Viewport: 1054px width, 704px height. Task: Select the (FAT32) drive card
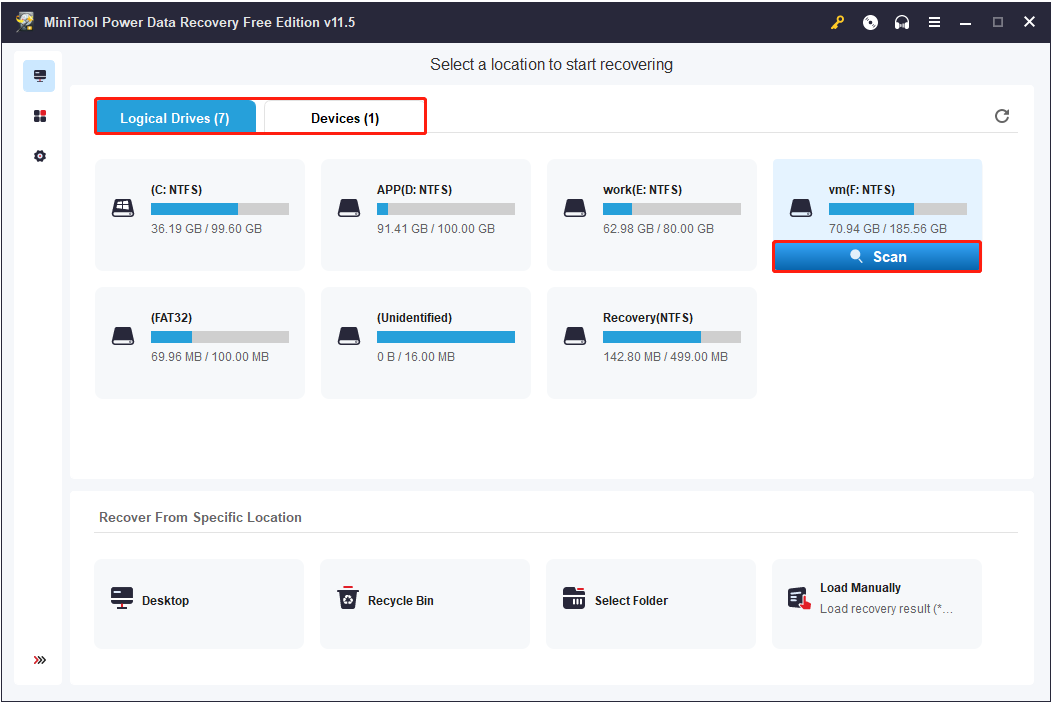pyautogui.click(x=200, y=343)
